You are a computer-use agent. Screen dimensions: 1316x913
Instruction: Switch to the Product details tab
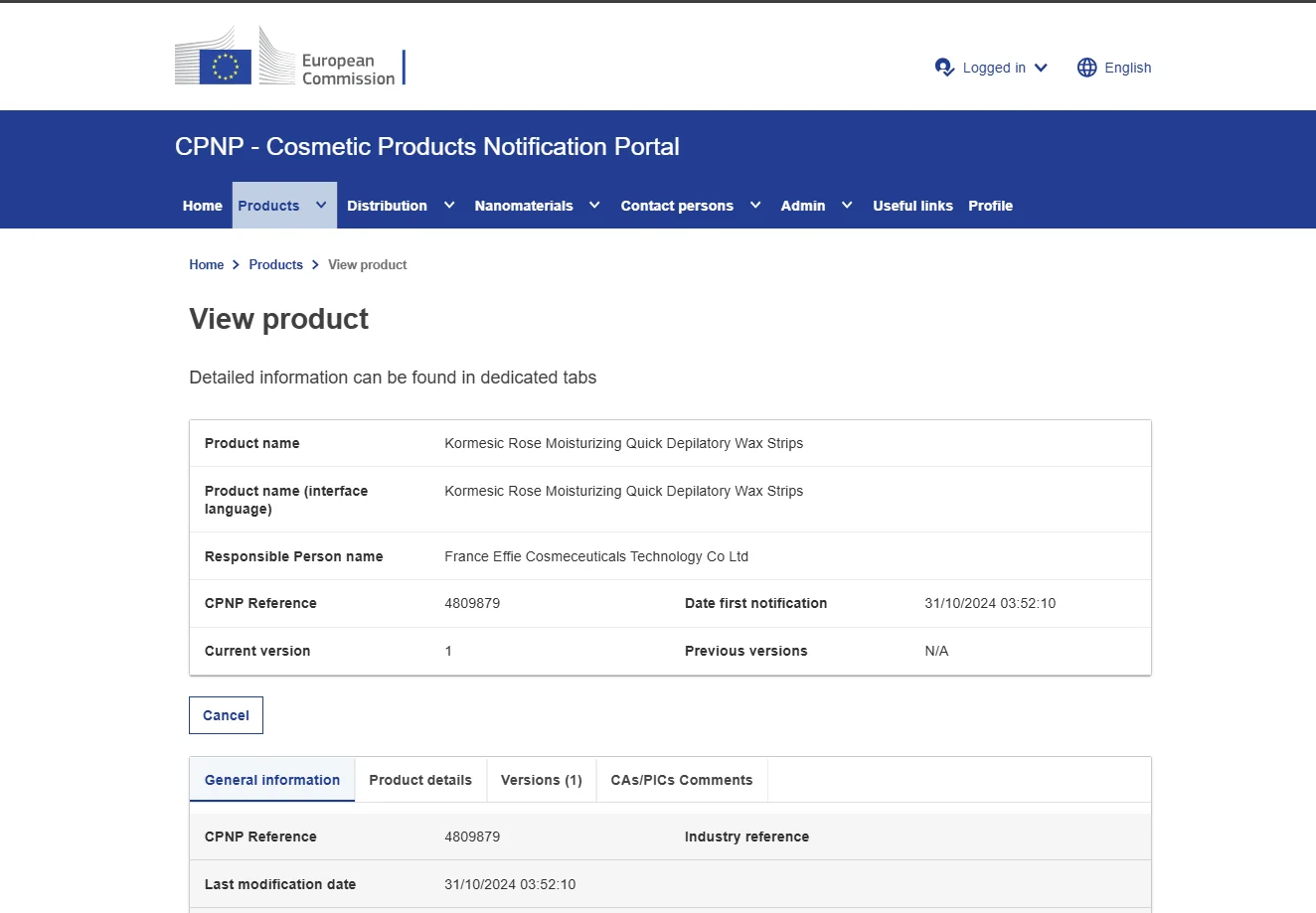(x=420, y=780)
